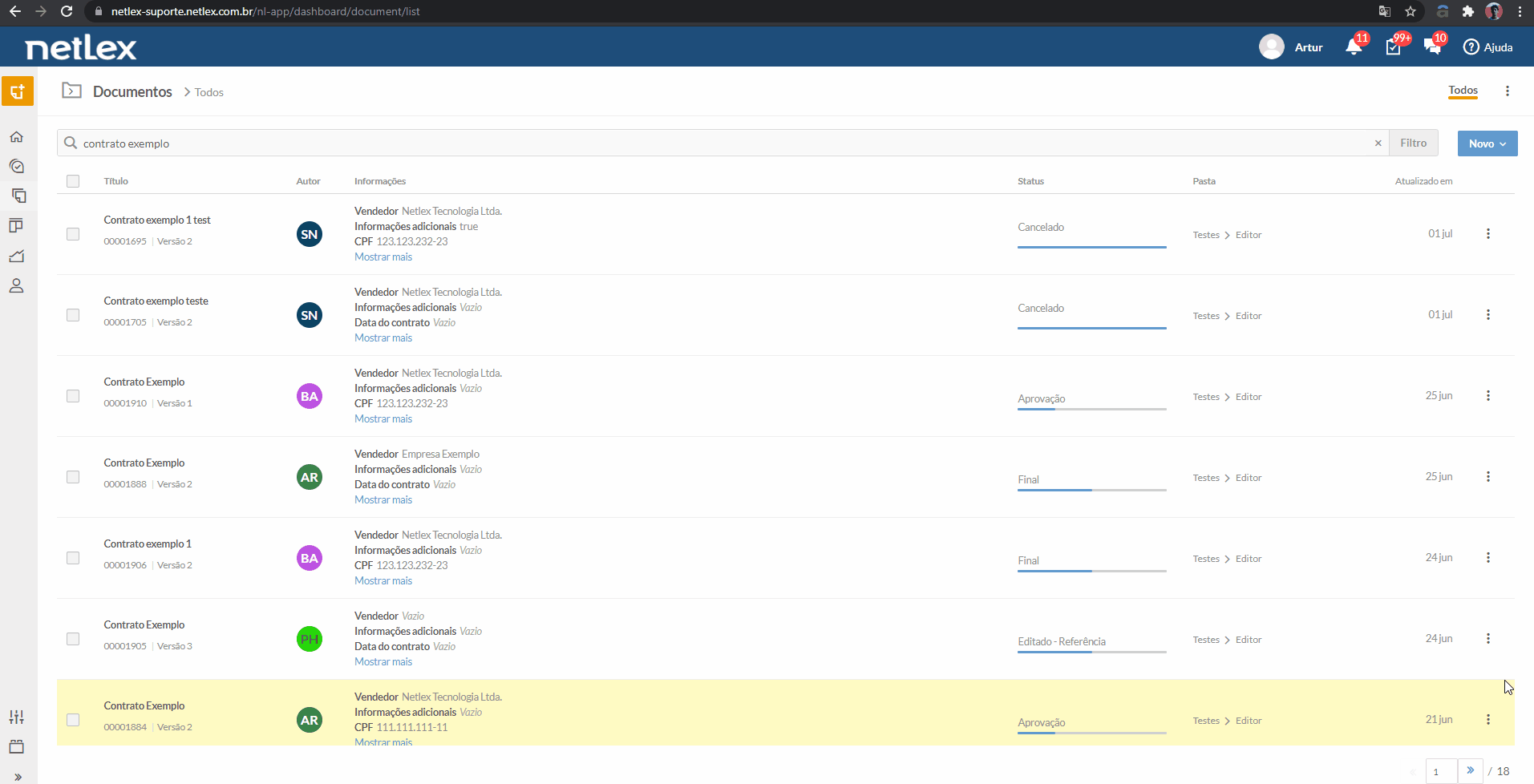Open the Editor folder link for 00001705

[1249, 316]
